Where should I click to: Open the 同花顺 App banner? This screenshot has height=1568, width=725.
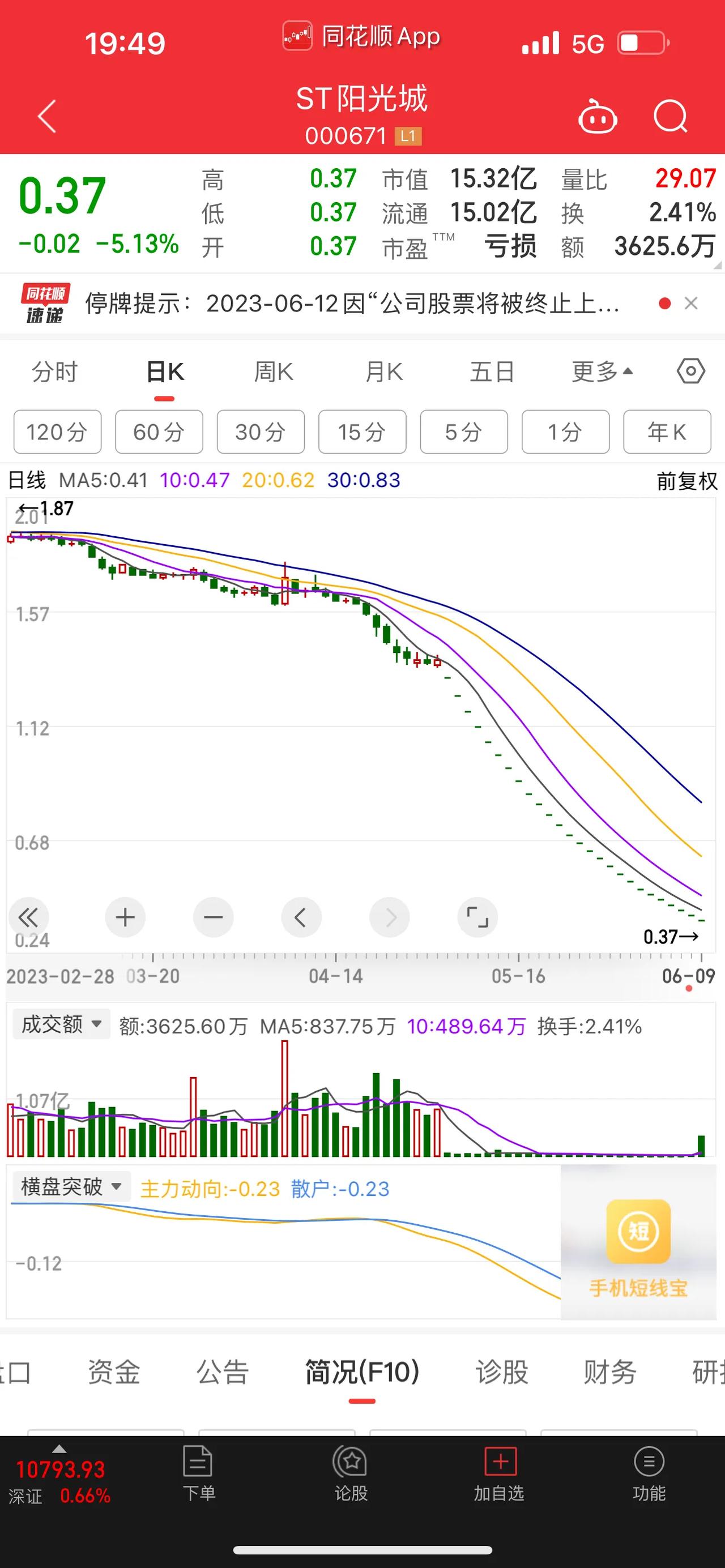click(x=361, y=36)
